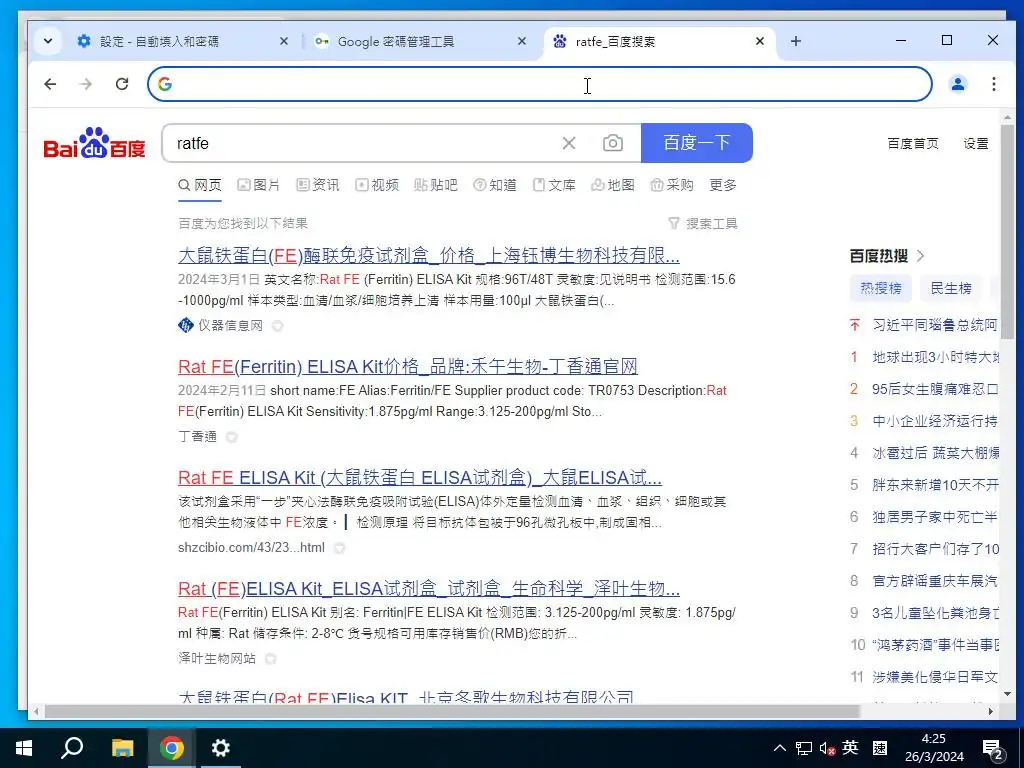Viewport: 1024px width, 768px height.
Task: Open the Settings gear in the taskbar
Action: [221, 748]
